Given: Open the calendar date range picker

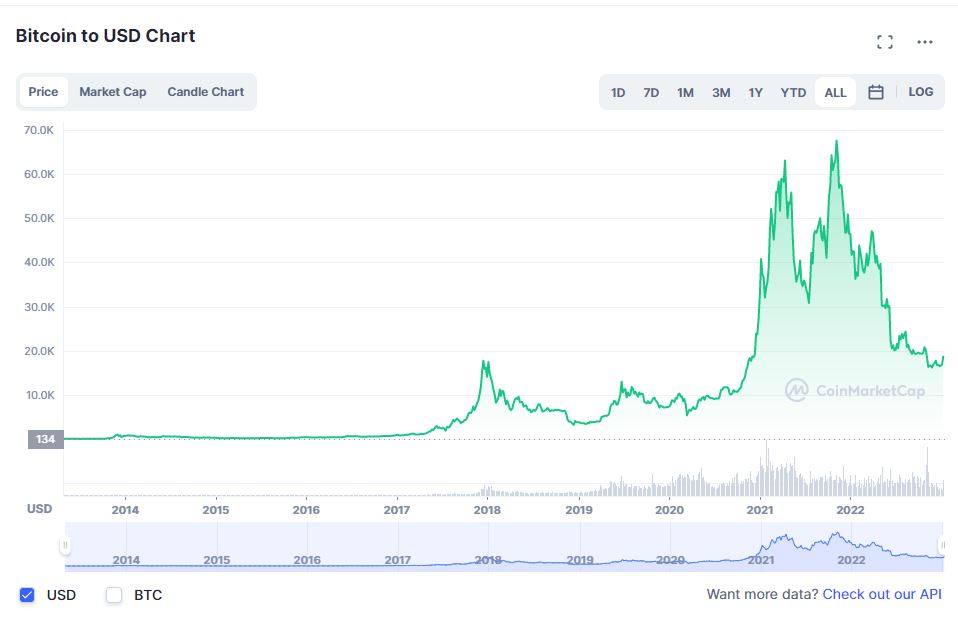Looking at the screenshot, I should pyautogui.click(x=876, y=92).
